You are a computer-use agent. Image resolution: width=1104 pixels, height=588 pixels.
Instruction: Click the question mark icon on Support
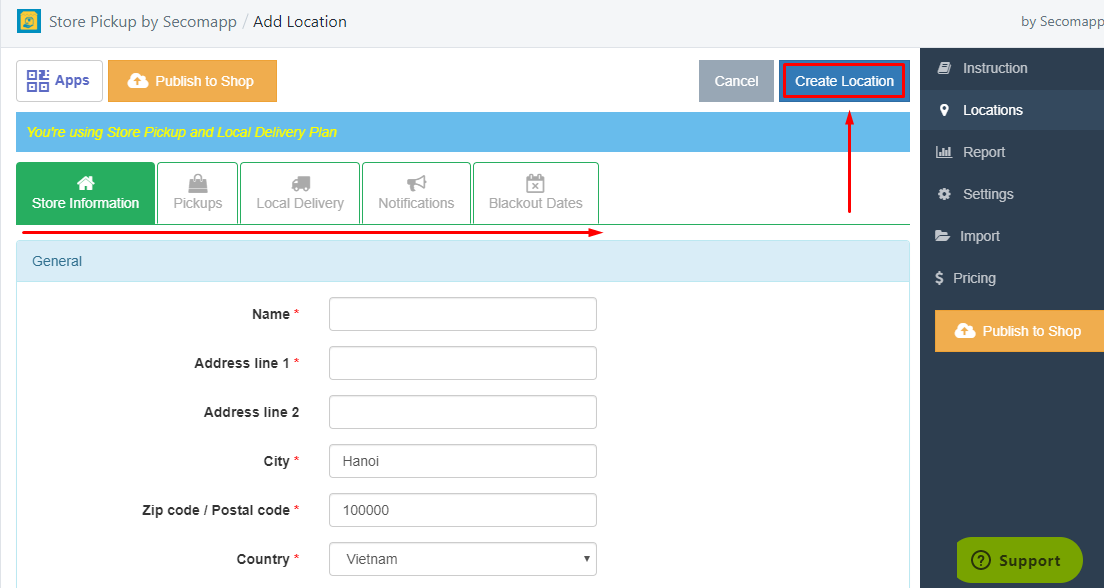point(981,561)
